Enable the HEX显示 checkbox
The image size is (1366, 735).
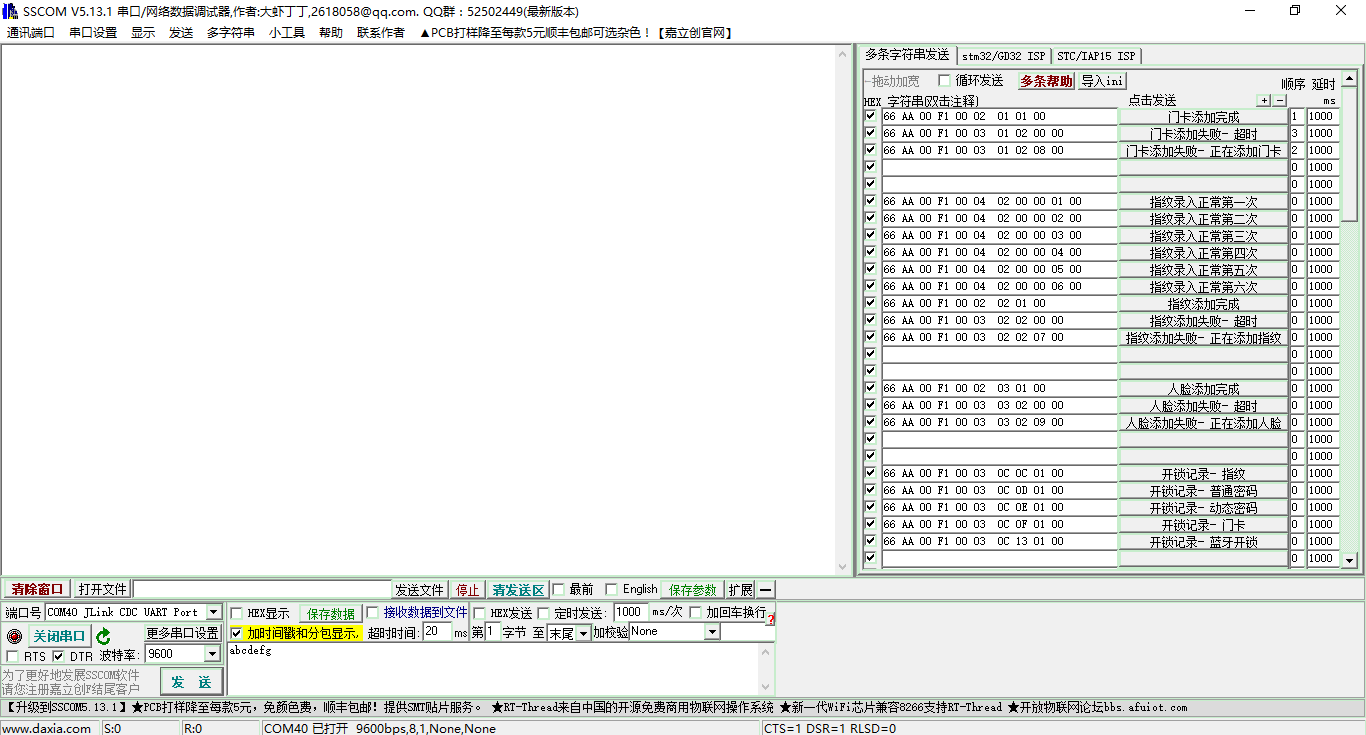tap(237, 612)
